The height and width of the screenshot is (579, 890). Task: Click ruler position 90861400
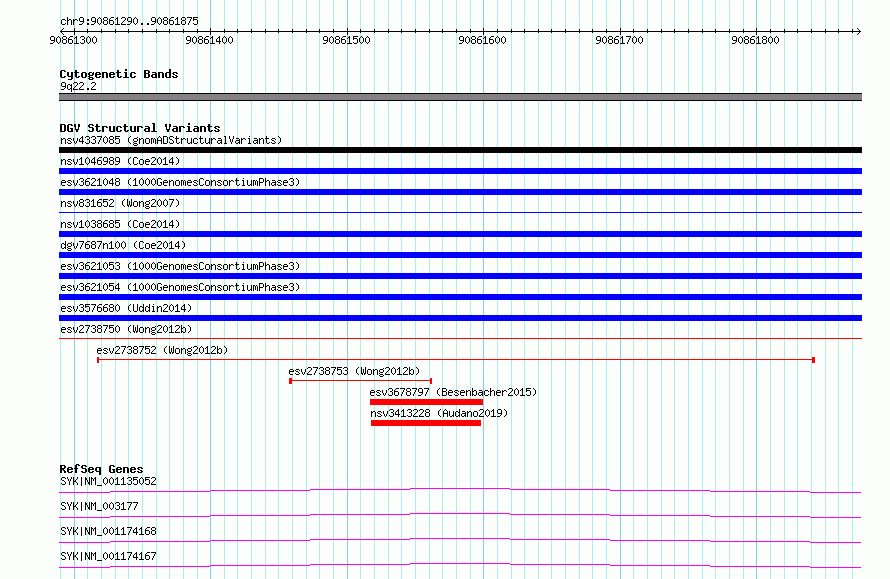click(209, 40)
